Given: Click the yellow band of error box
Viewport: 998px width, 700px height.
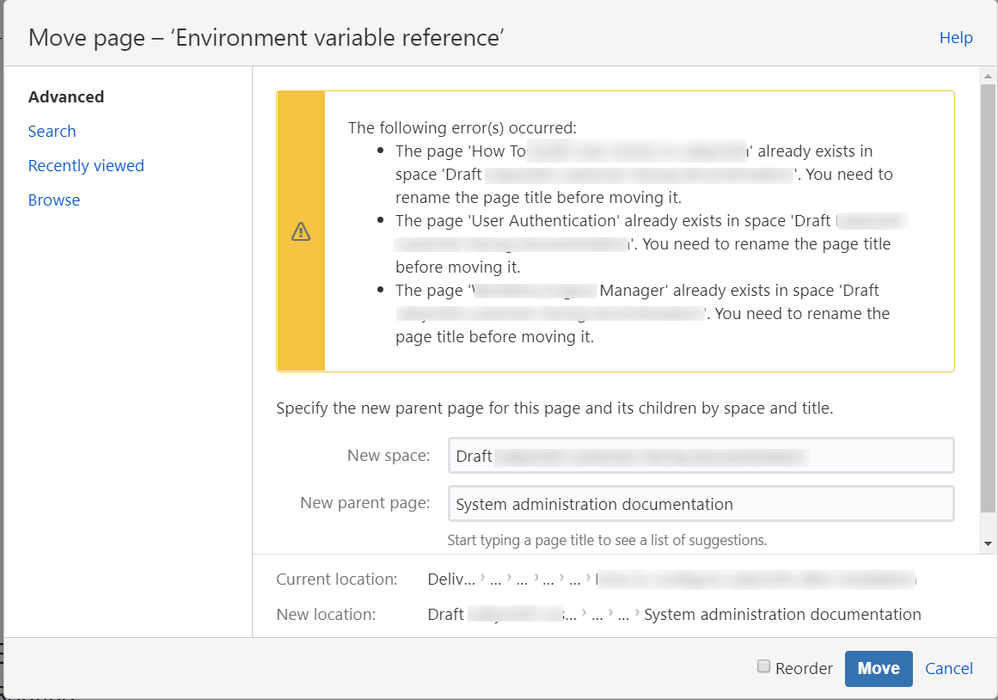Looking at the screenshot, I should (x=301, y=231).
